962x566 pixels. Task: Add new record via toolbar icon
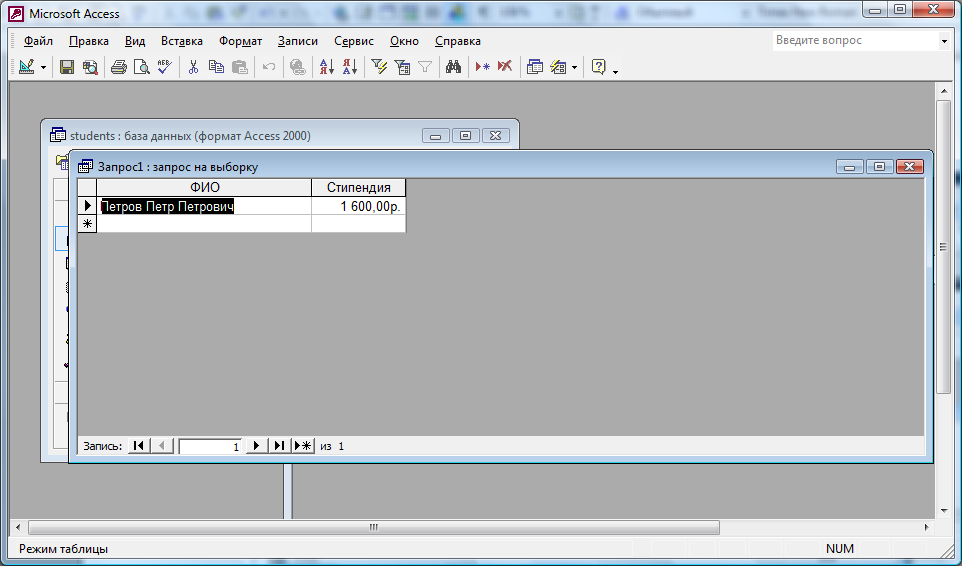click(482, 66)
